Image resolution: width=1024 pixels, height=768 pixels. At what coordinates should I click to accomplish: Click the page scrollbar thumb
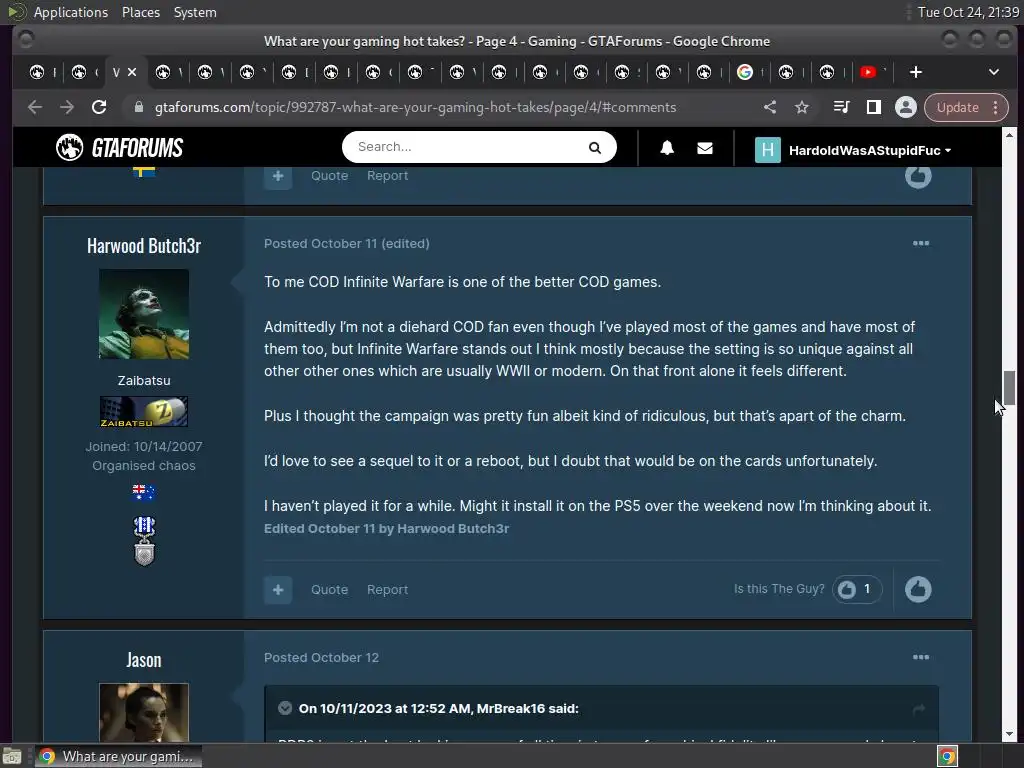(x=1009, y=388)
